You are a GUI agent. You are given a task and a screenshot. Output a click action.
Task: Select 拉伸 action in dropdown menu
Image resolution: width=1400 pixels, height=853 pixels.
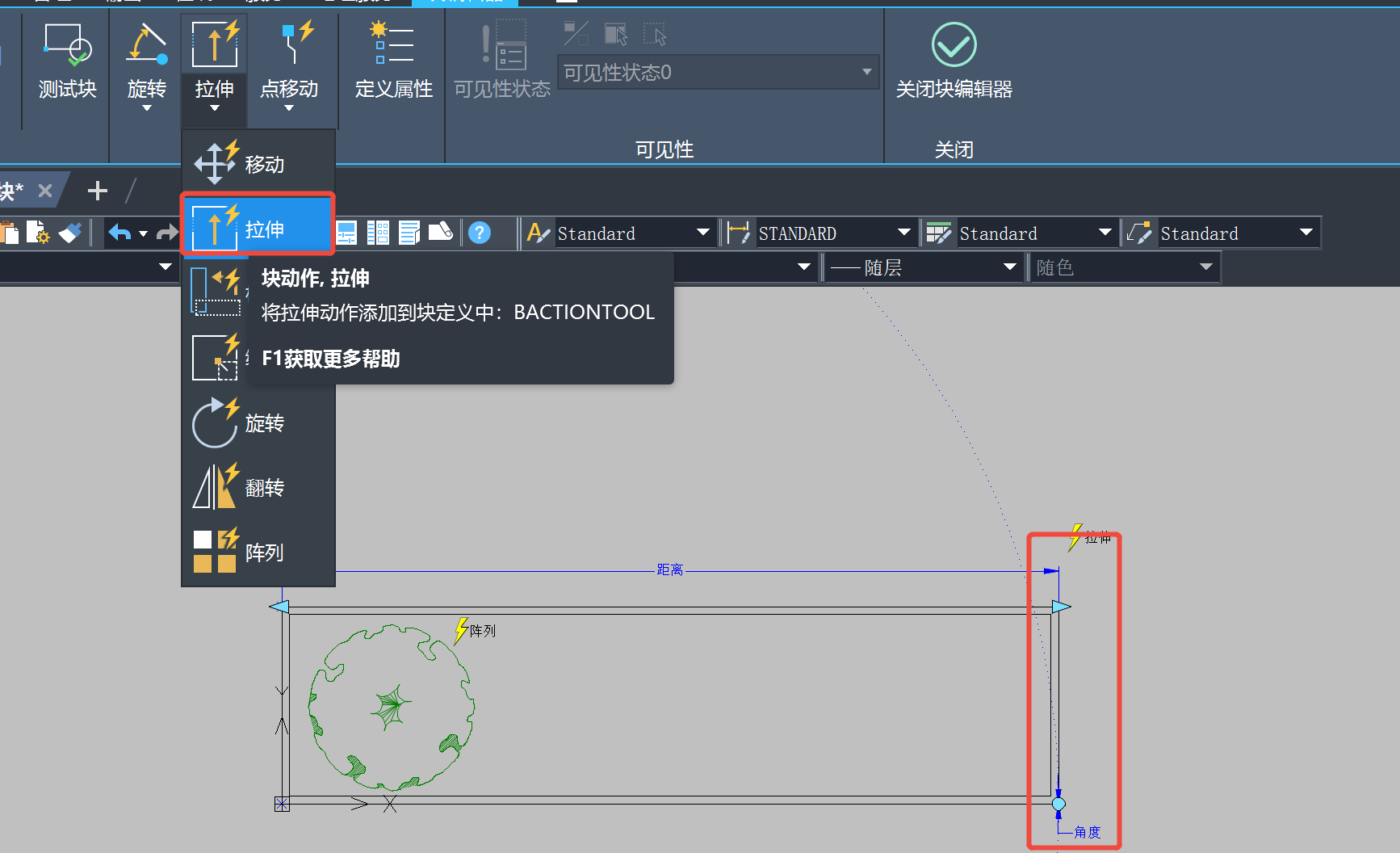click(258, 229)
